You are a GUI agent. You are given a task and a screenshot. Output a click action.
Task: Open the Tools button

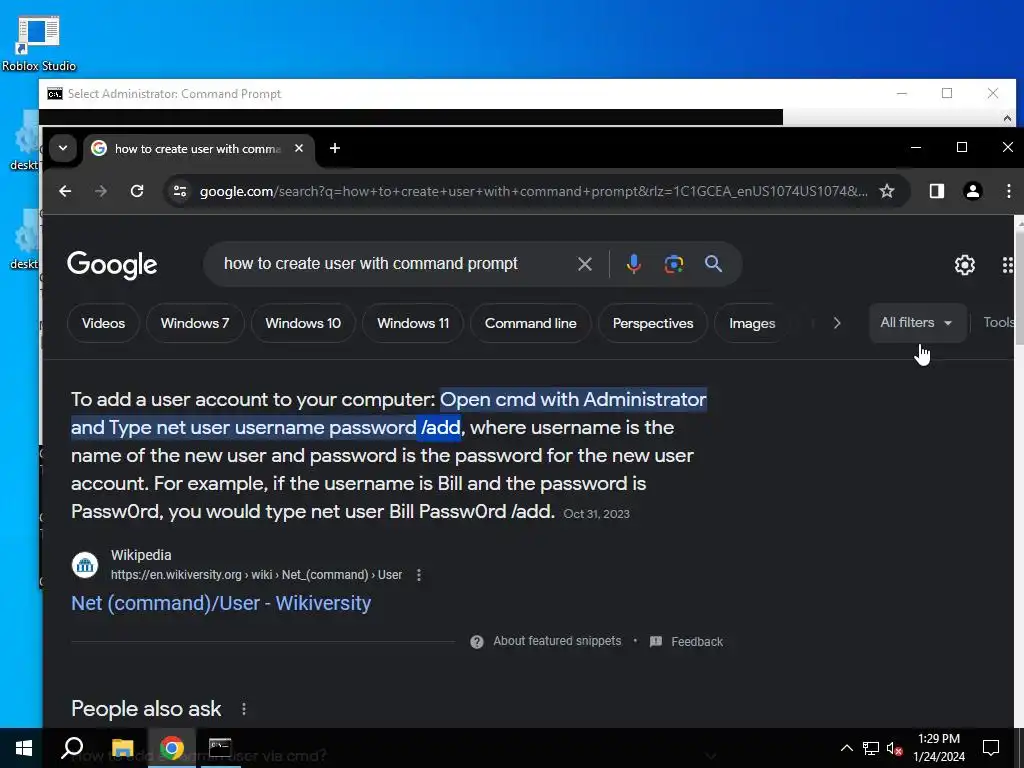tap(999, 323)
